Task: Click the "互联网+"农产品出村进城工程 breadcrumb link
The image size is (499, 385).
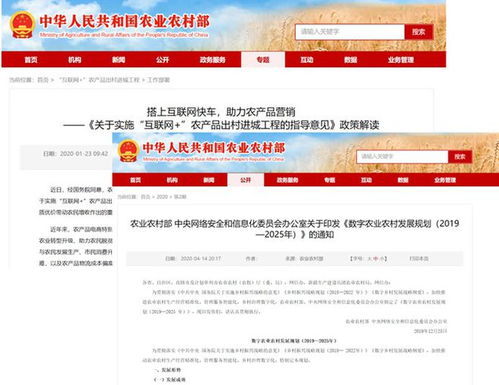Action: [x=99, y=80]
